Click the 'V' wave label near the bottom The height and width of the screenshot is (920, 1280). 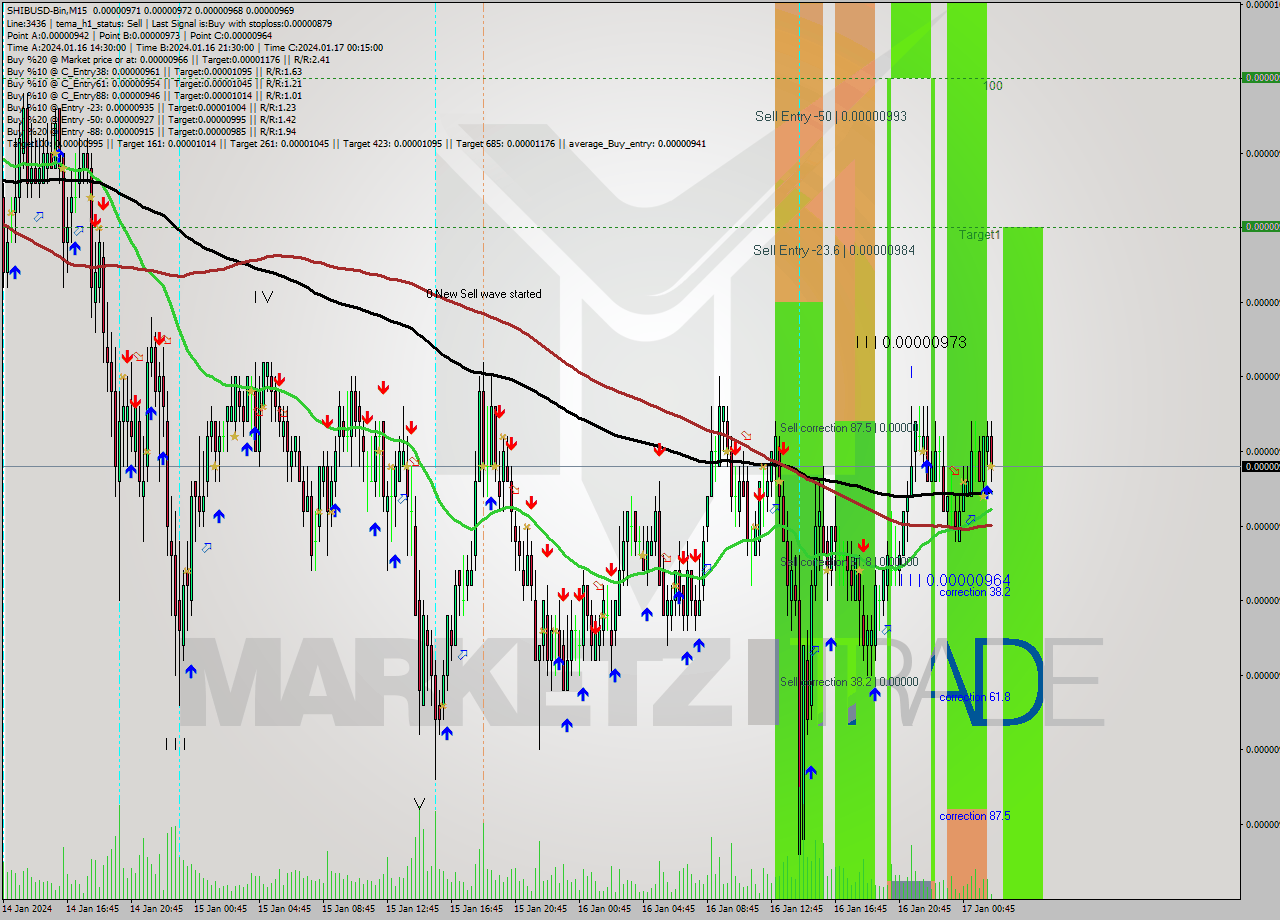(419, 804)
